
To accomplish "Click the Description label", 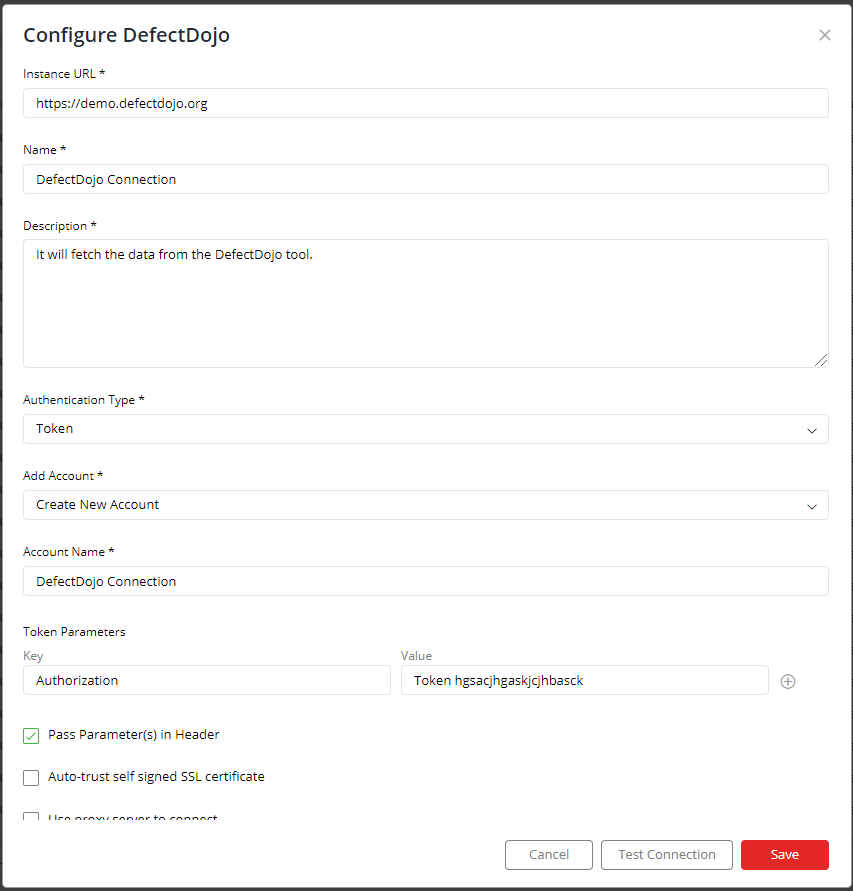I will tap(60, 226).
